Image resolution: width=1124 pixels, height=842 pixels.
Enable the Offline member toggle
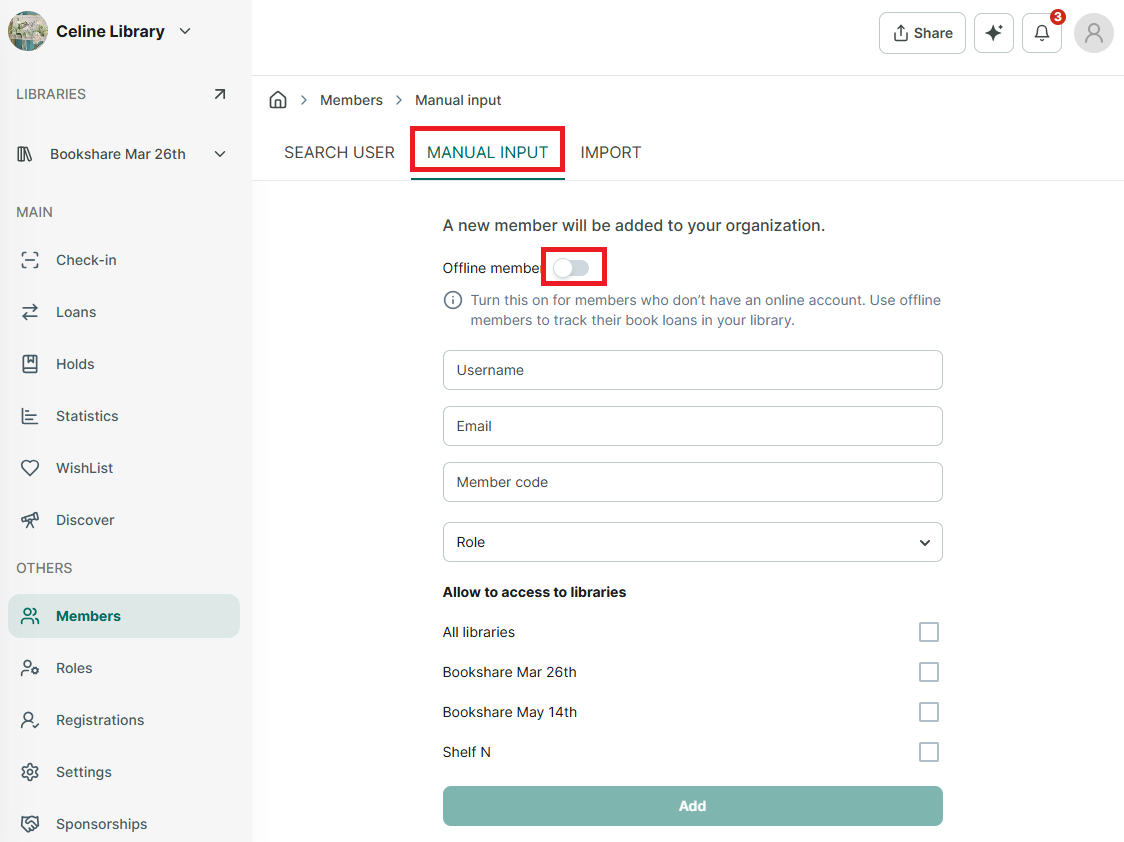tap(571, 268)
